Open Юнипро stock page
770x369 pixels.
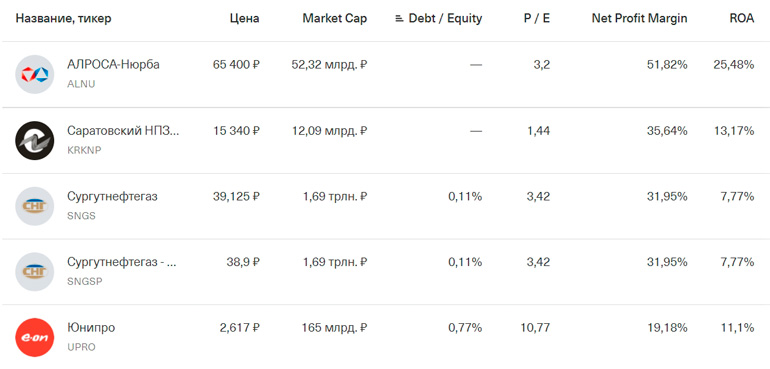click(x=91, y=328)
